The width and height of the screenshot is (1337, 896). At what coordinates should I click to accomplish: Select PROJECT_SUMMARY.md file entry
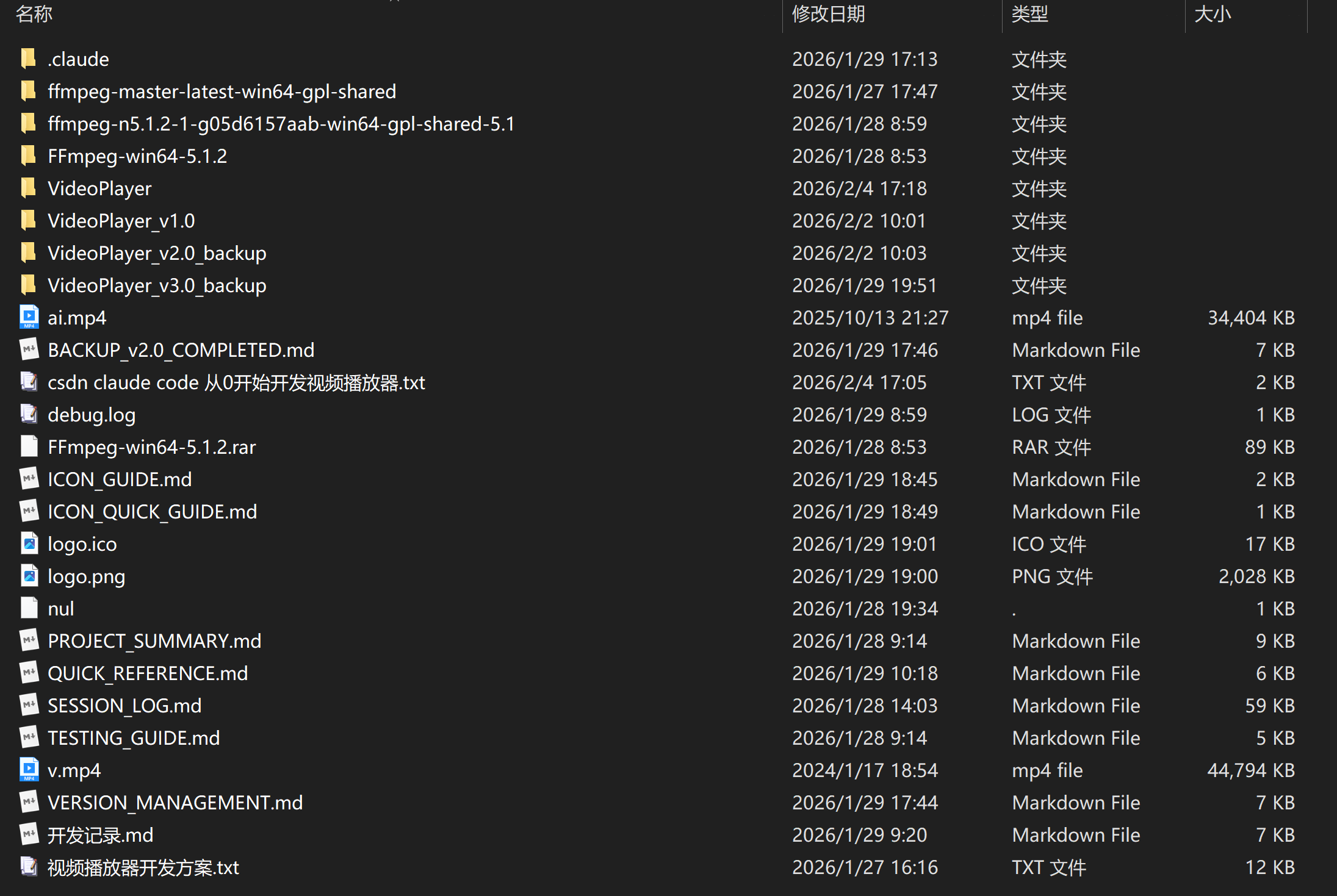(154, 641)
